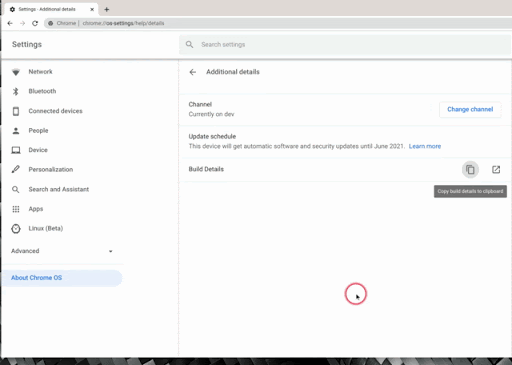
Task: Focus the Search settings field
Action: (x=345, y=45)
